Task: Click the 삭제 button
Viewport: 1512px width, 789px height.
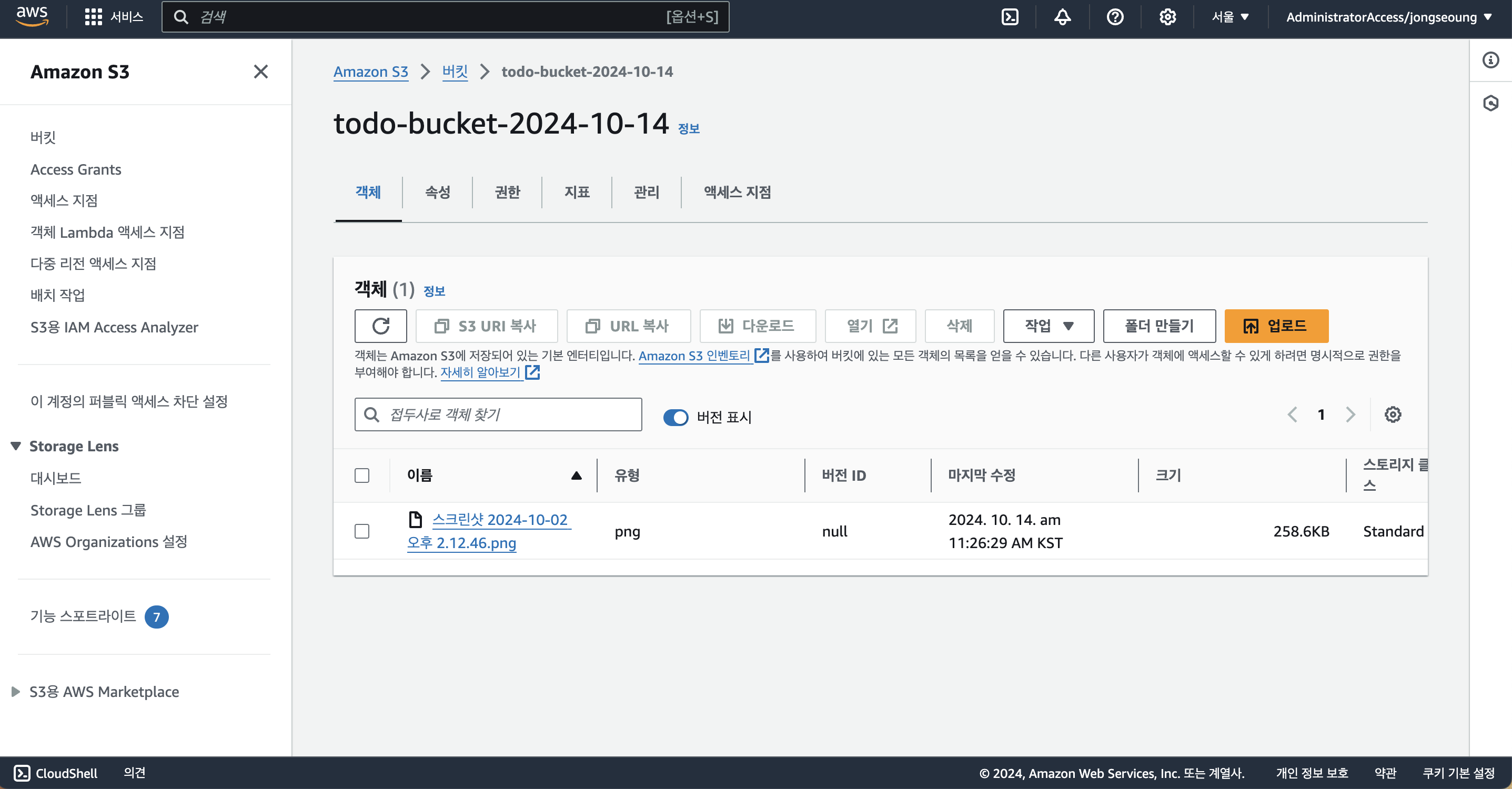Action: point(959,326)
